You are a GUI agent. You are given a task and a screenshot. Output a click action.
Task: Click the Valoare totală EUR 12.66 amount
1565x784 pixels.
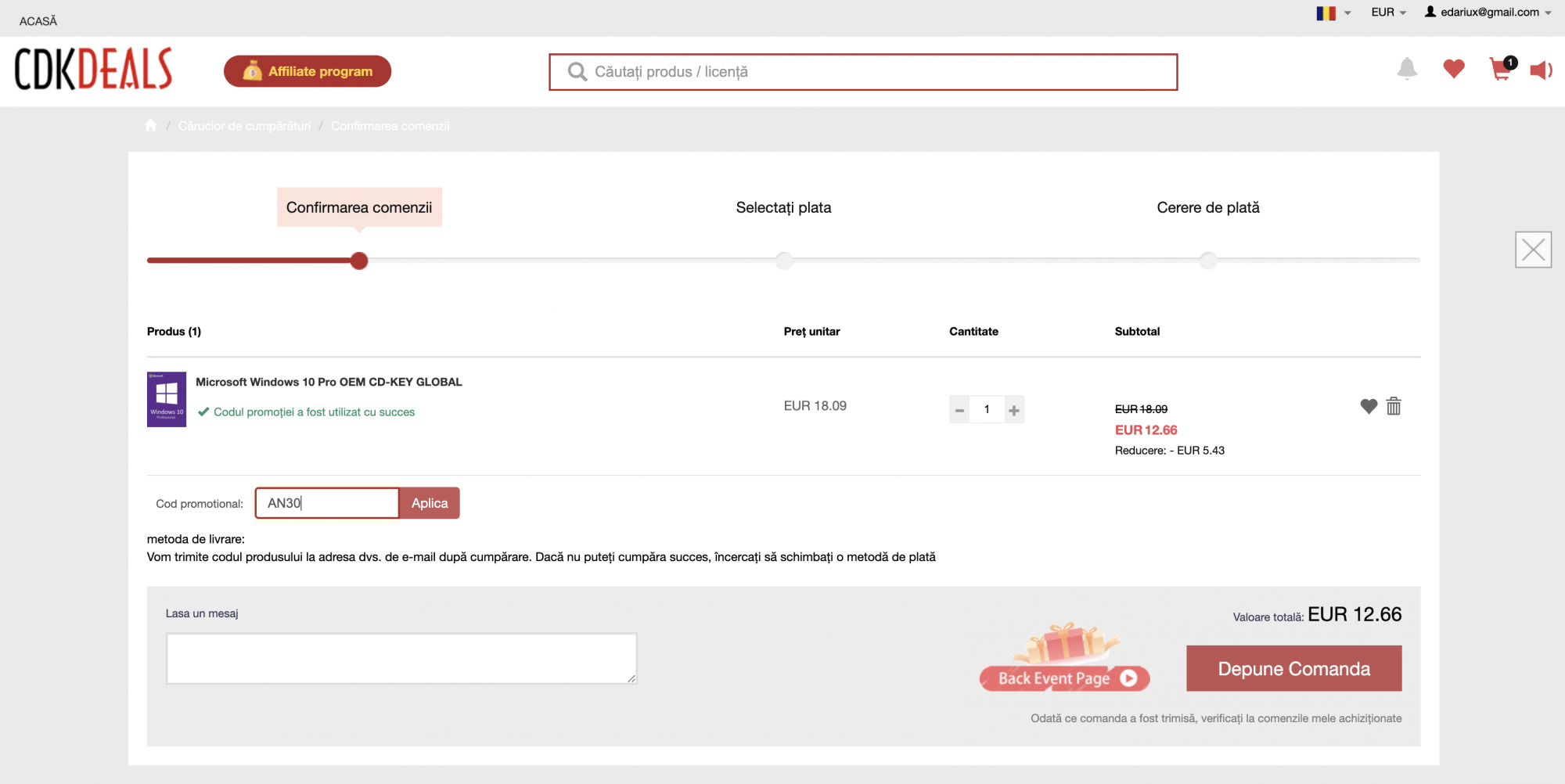point(1355,615)
